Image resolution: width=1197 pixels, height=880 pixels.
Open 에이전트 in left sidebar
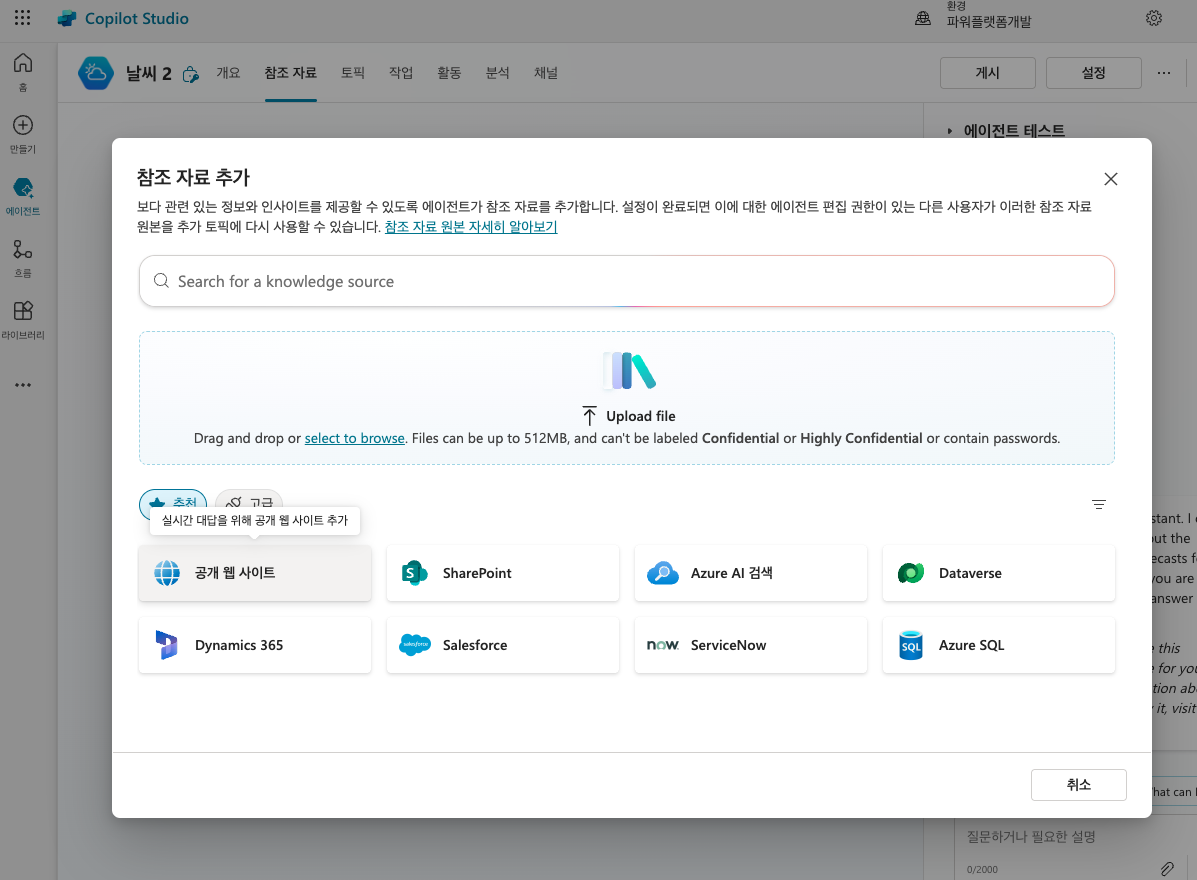click(23, 196)
